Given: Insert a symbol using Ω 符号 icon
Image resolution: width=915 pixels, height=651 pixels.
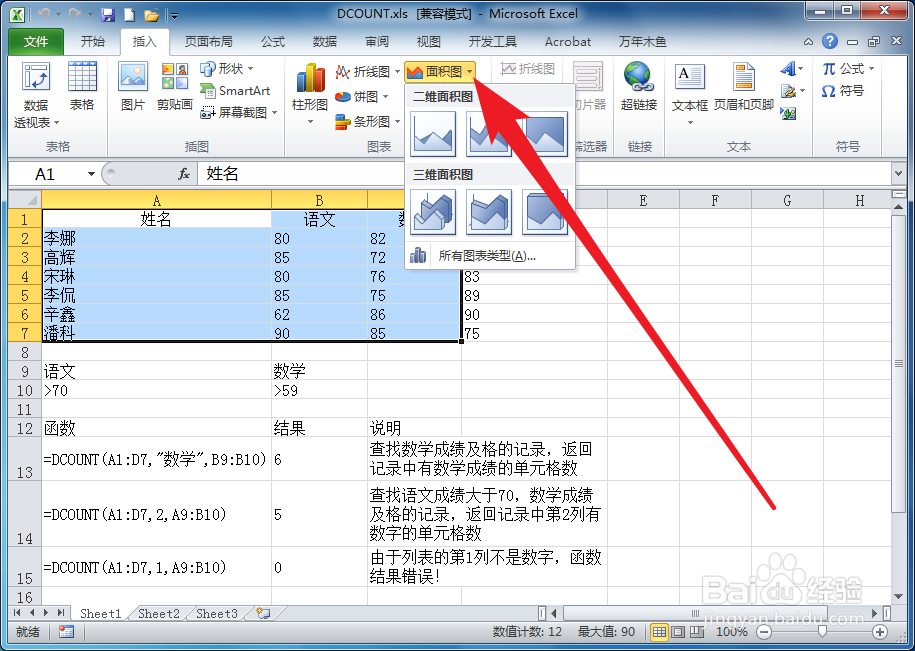Looking at the screenshot, I should click(x=852, y=93).
